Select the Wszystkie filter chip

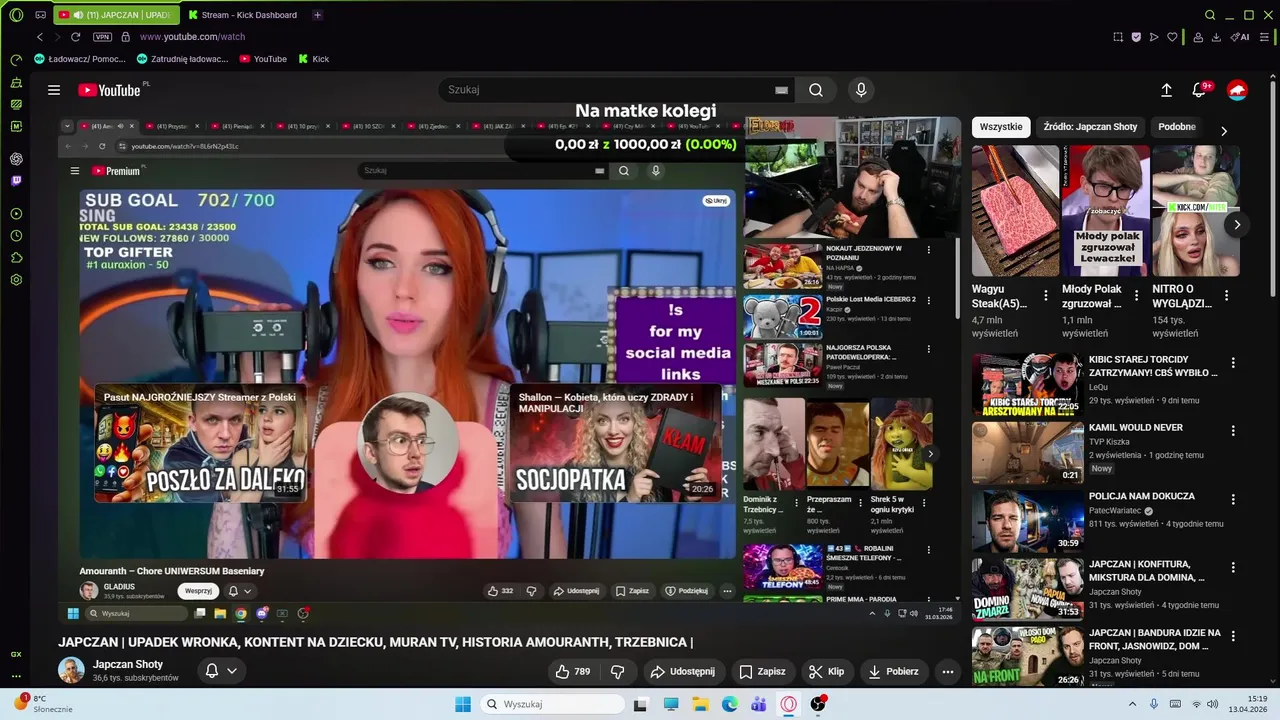(x=1001, y=127)
